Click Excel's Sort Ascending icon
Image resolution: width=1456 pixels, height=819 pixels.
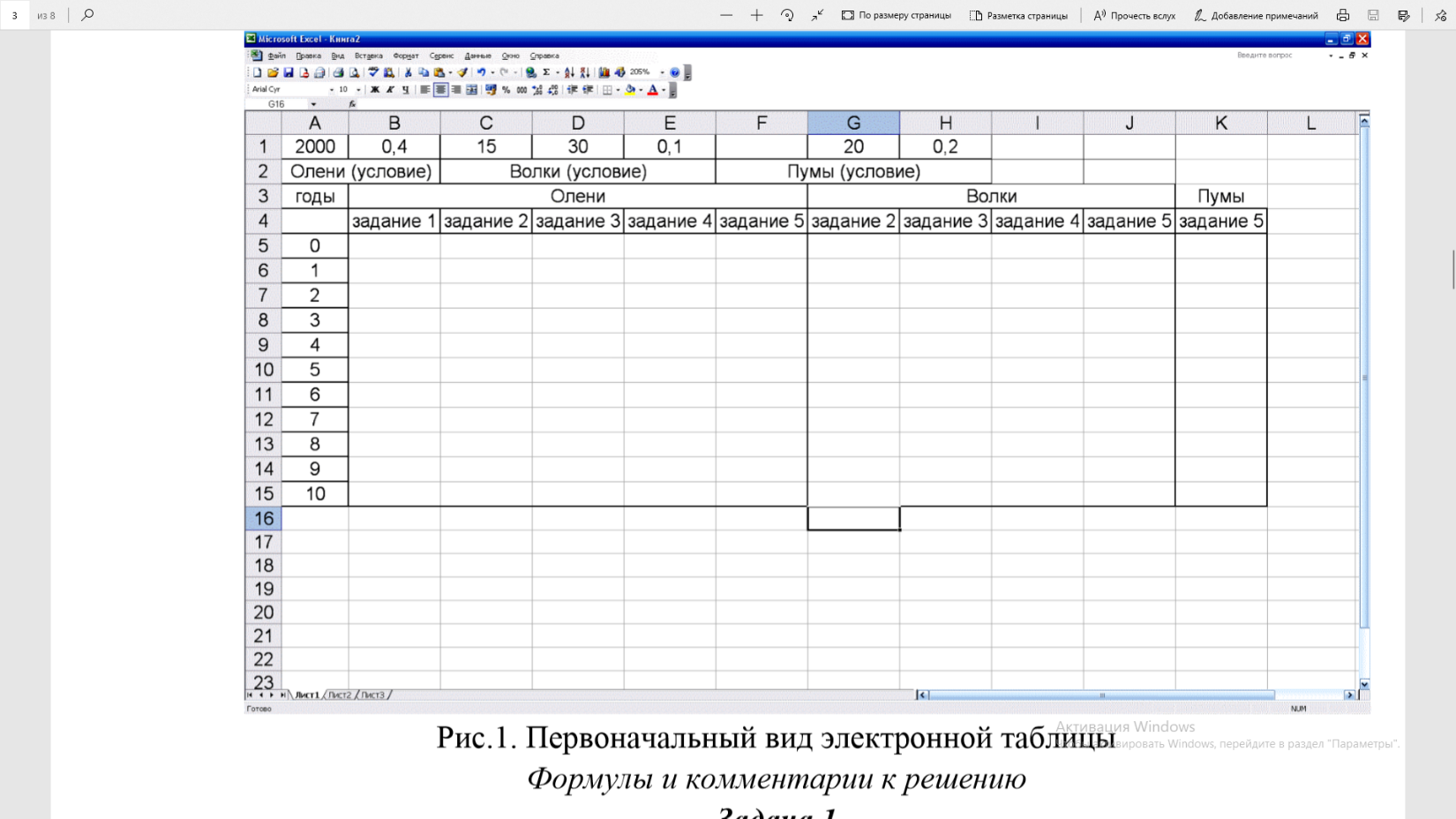tap(569, 72)
